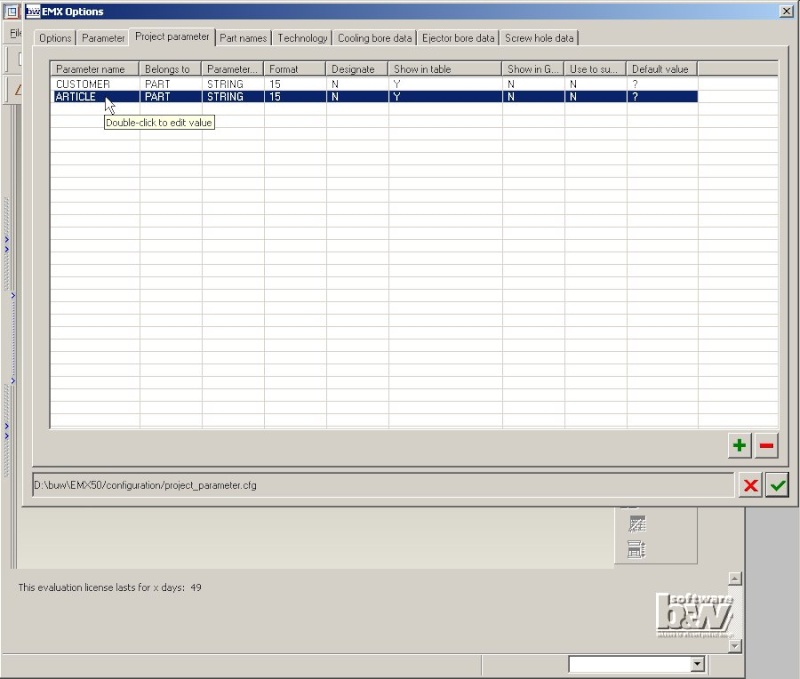Viewport: 800px width, 679px height.
Task: Close the EMX Options dialog
Action: click(x=786, y=11)
